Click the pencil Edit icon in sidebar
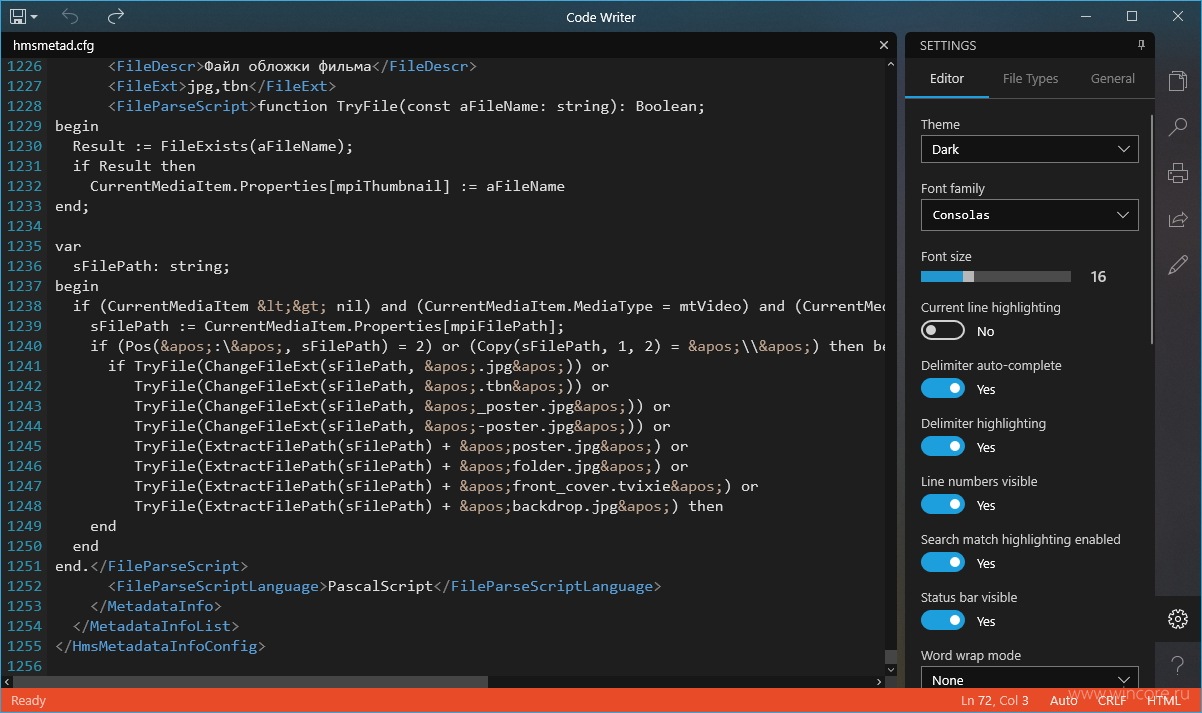Image resolution: width=1202 pixels, height=713 pixels. (x=1178, y=264)
